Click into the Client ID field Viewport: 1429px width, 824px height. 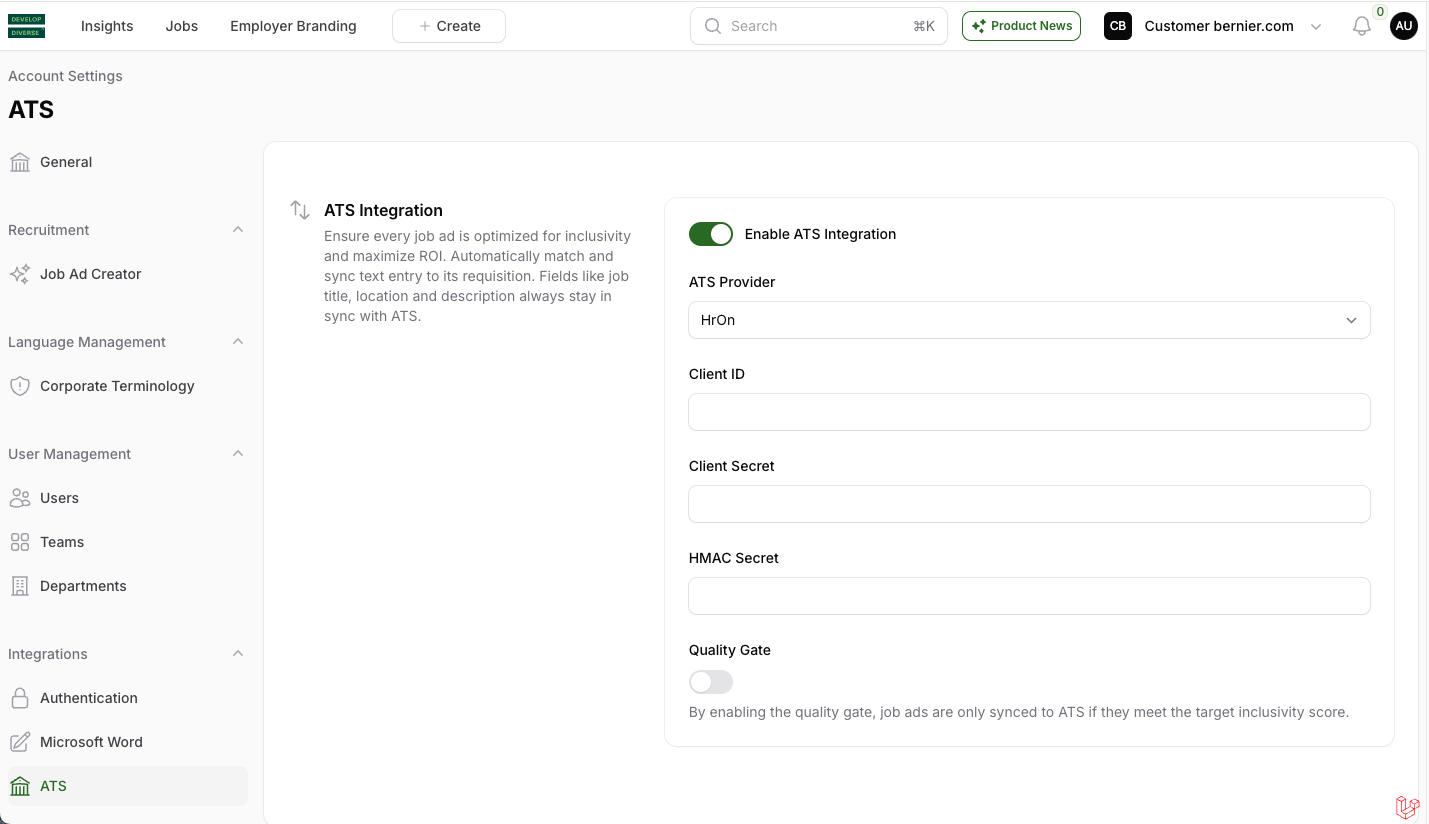1028,412
